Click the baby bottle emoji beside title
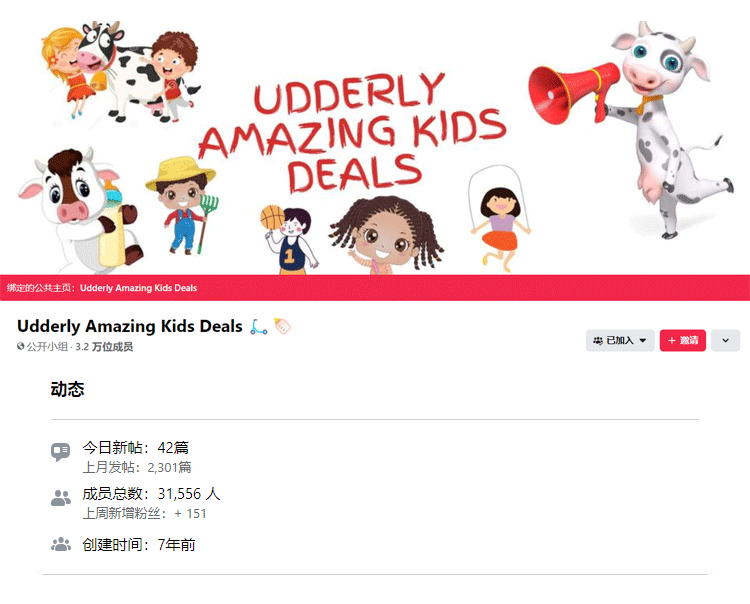The image size is (750, 604). [282, 326]
